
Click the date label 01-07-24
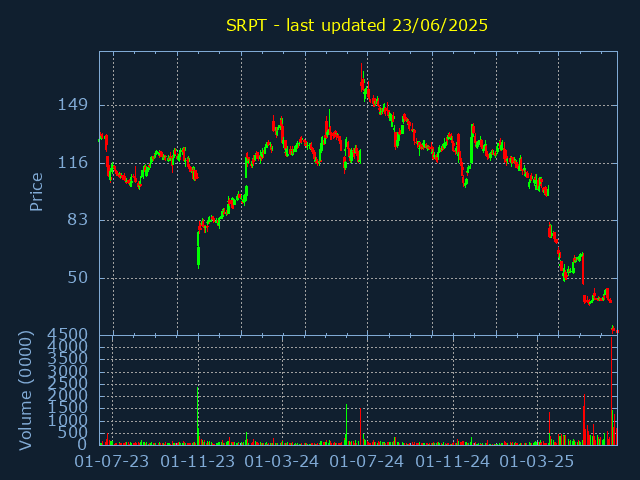367,462
